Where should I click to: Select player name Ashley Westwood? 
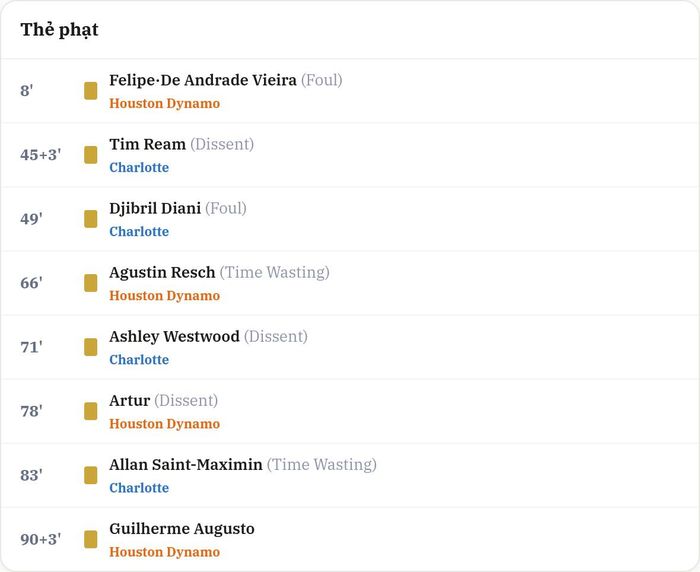[174, 336]
